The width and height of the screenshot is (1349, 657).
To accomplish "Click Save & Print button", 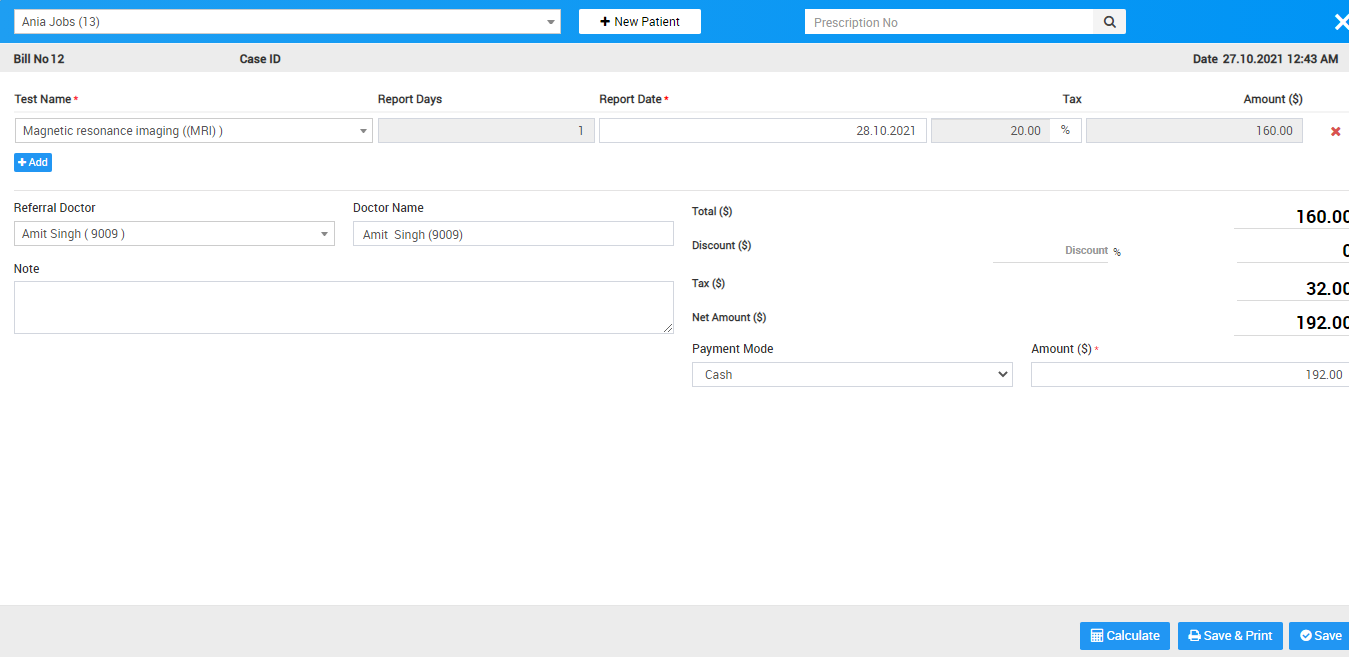I will pos(1230,636).
